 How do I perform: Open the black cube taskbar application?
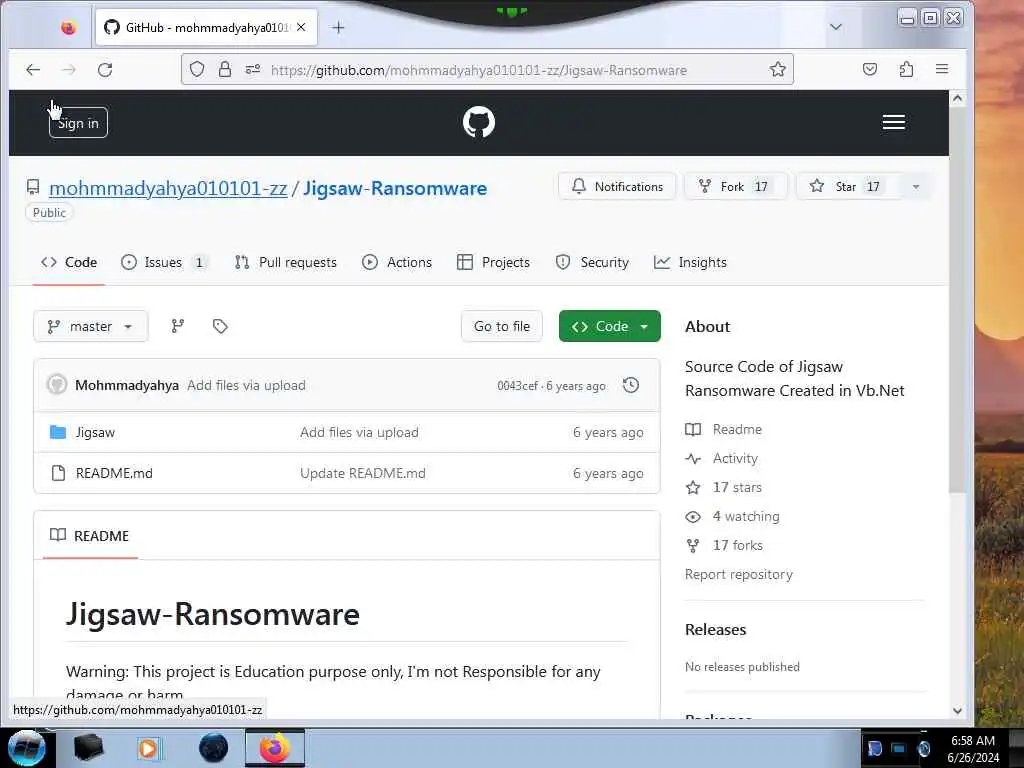pos(88,748)
